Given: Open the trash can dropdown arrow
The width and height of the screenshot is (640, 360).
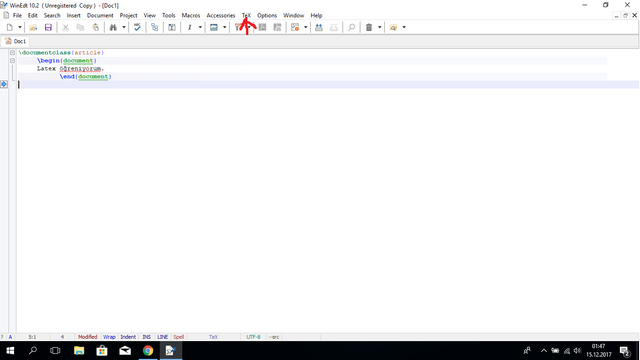Looking at the screenshot, I should point(379,27).
